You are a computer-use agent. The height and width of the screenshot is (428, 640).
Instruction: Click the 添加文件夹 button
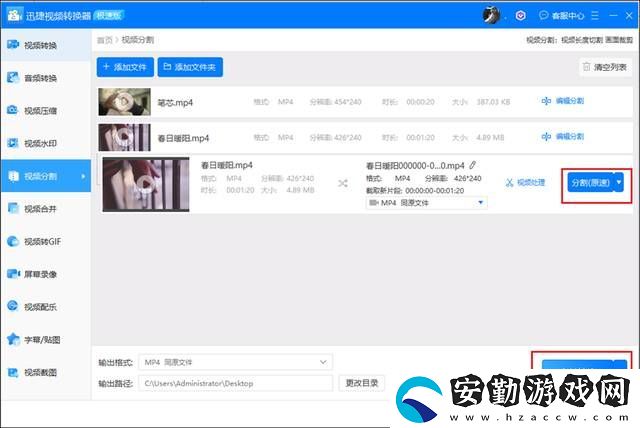tap(190, 67)
